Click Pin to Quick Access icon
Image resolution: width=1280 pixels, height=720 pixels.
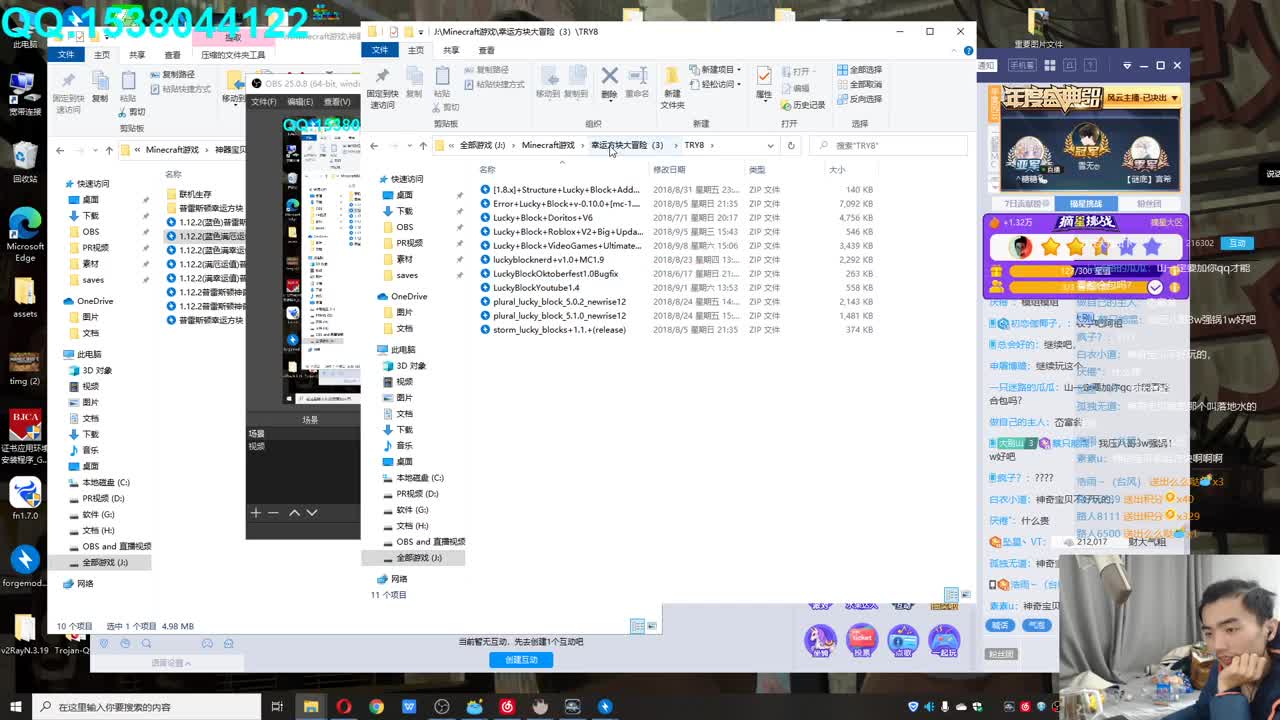tap(382, 84)
